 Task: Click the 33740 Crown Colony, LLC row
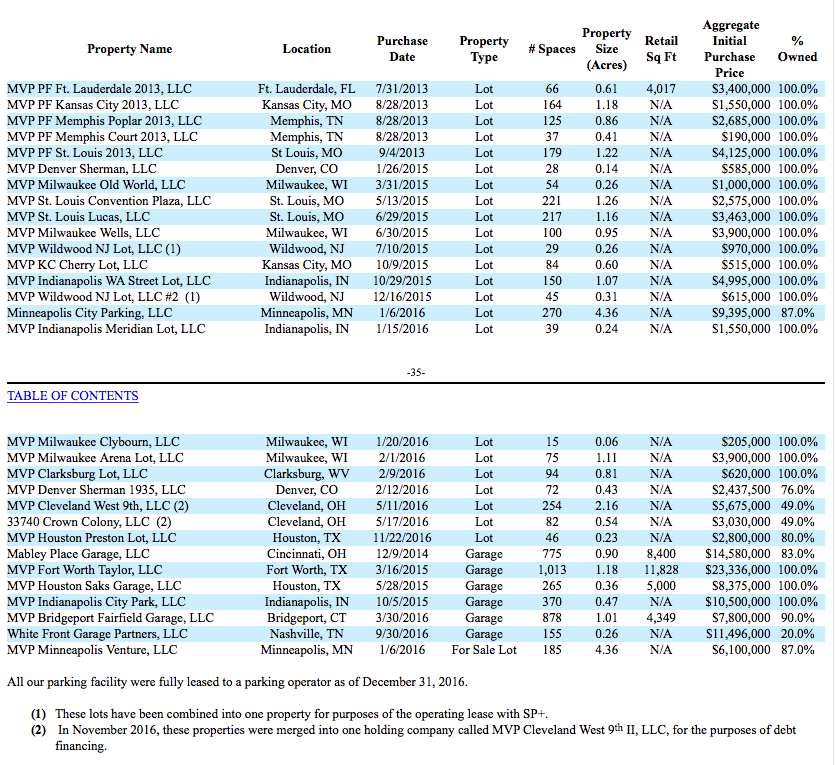[x=416, y=522]
